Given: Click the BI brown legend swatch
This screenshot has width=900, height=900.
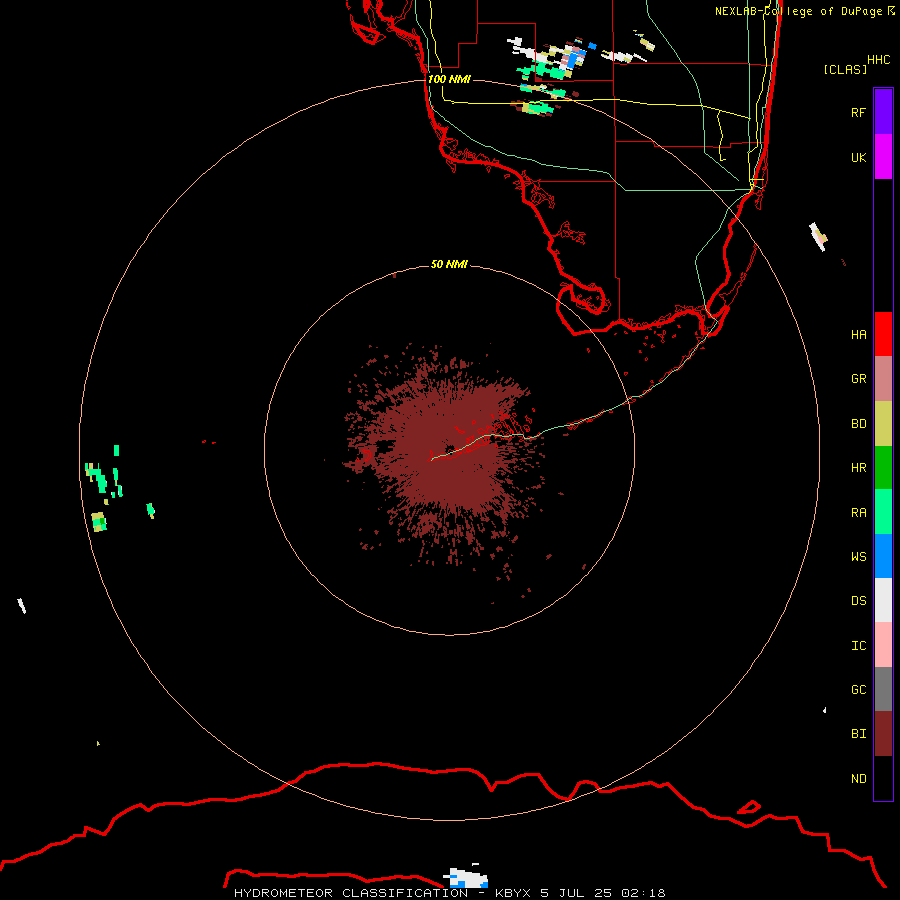Looking at the screenshot, I should [x=883, y=734].
